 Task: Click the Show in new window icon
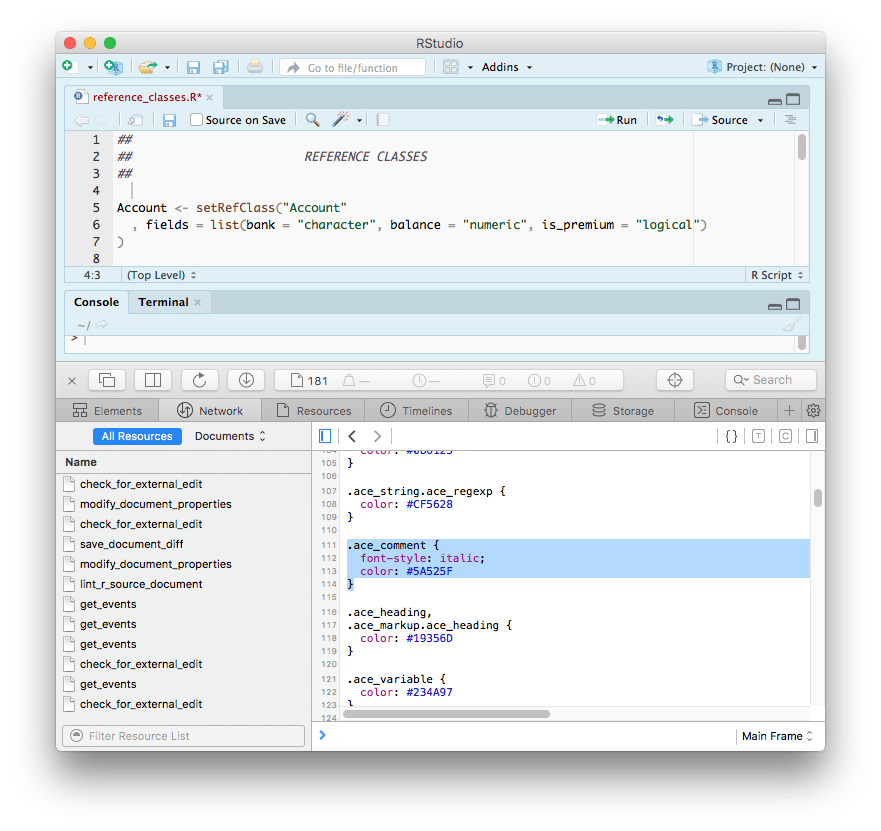point(135,120)
